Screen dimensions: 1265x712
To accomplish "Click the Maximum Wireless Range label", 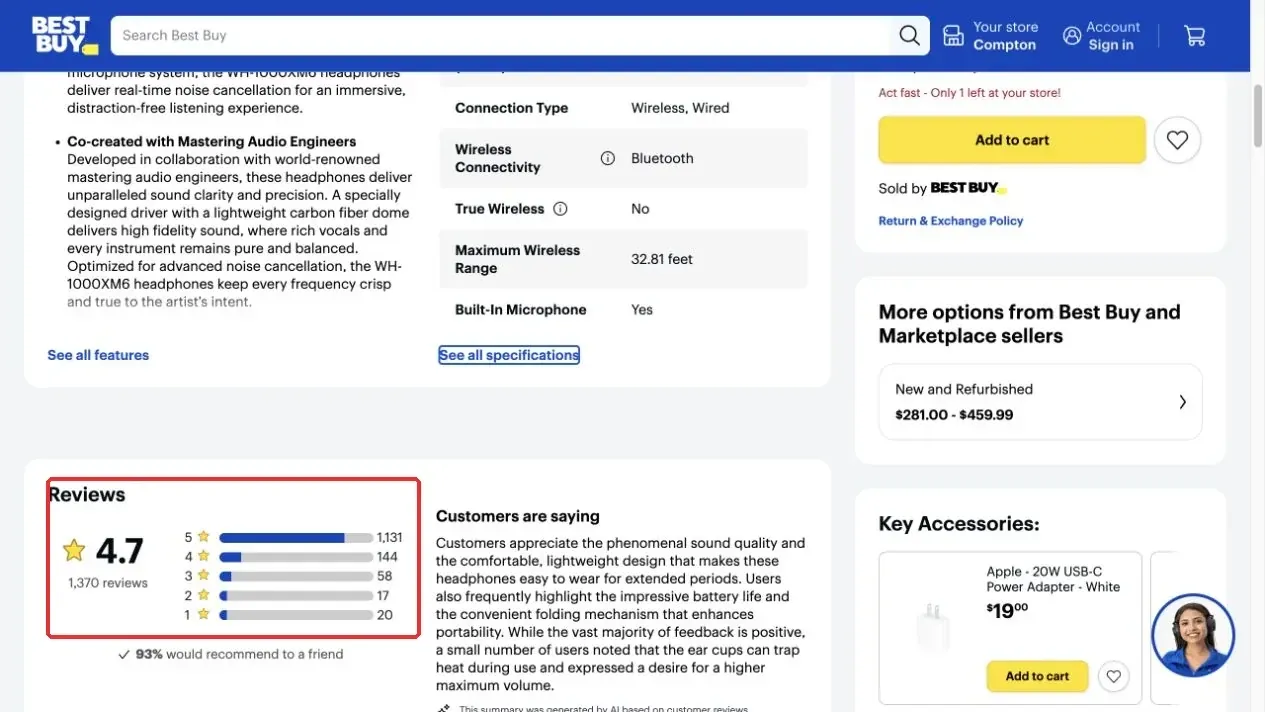I will (x=517, y=259).
